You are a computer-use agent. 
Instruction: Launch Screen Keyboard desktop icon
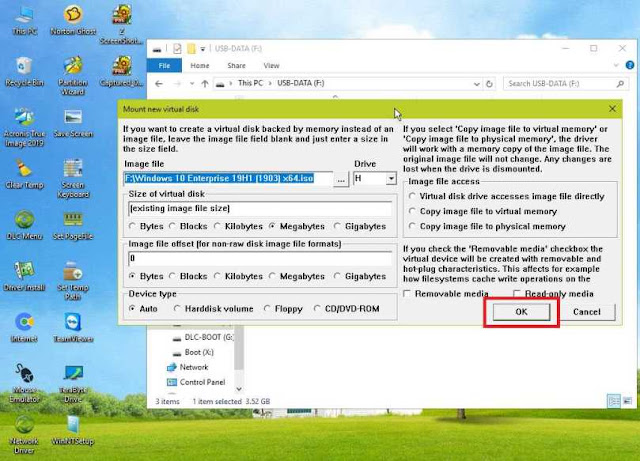pyautogui.click(x=73, y=178)
